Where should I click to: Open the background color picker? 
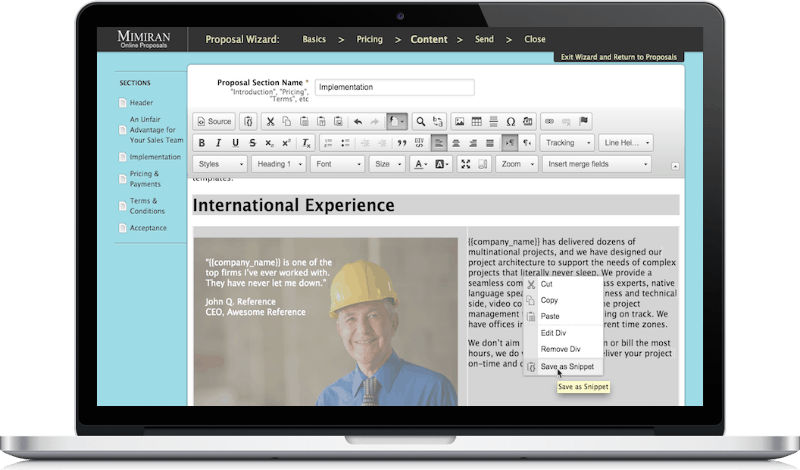(x=441, y=164)
